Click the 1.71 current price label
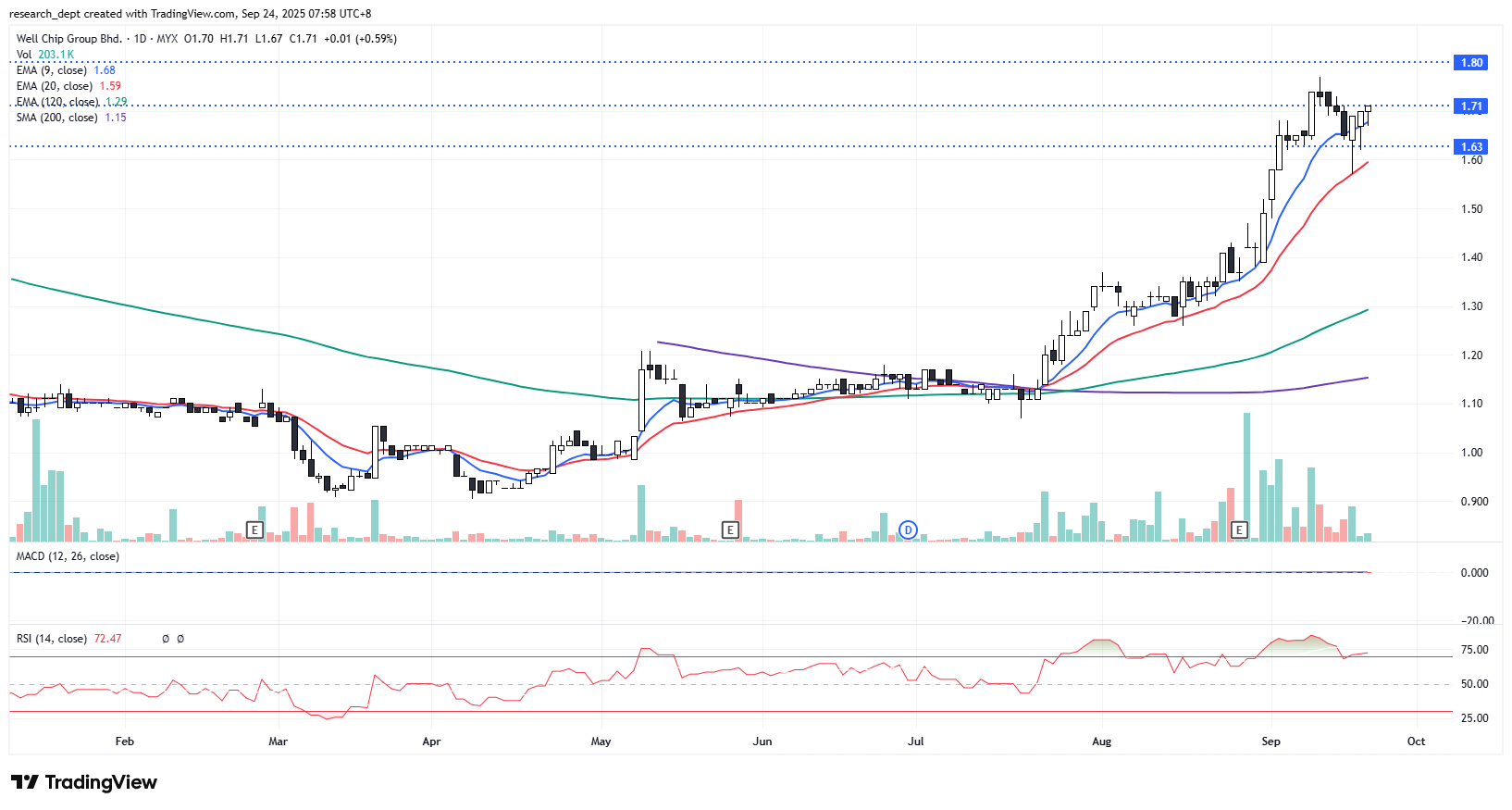Screen dimensions: 1512x810 [x=1471, y=106]
